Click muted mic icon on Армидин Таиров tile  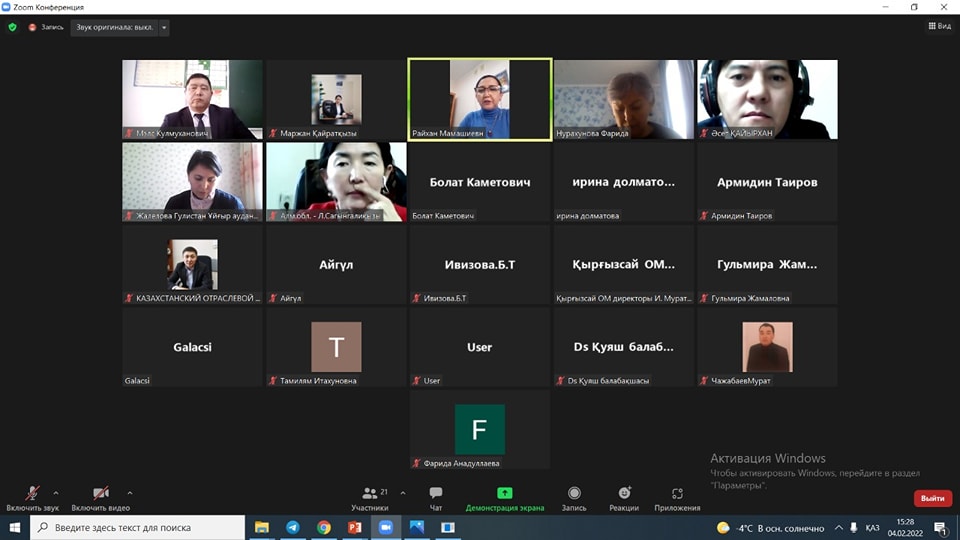[704, 216]
